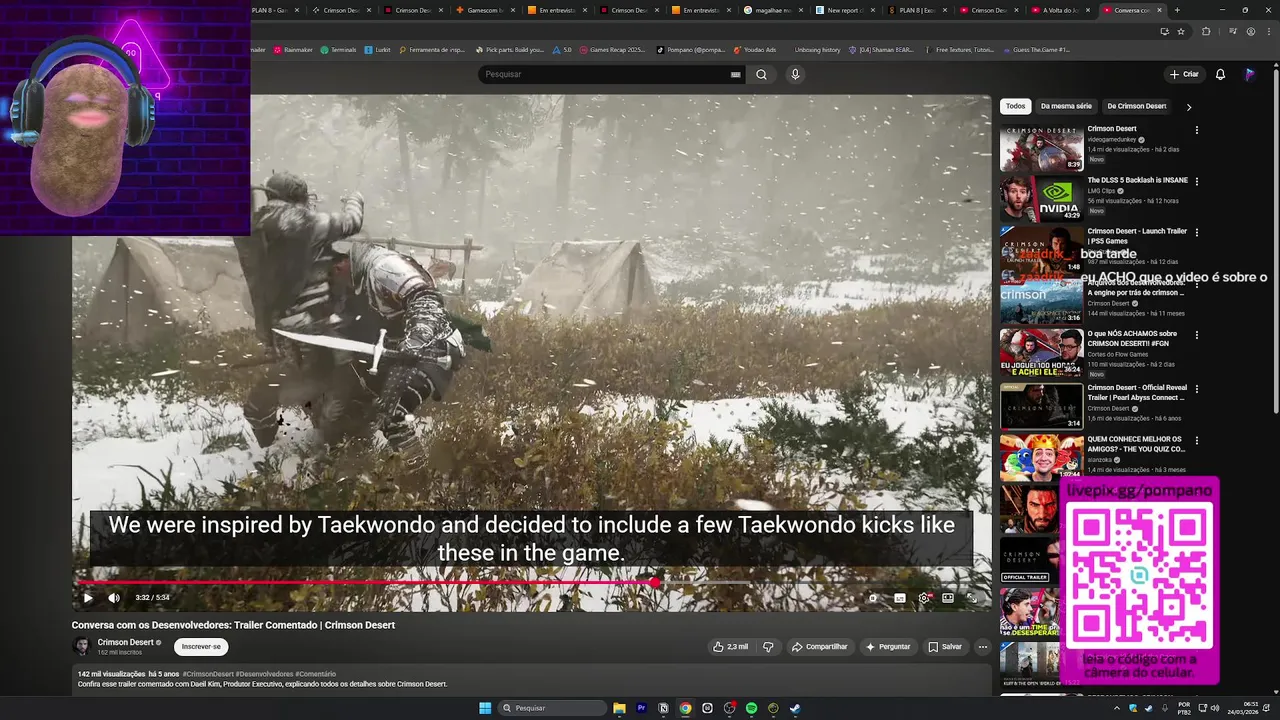Mute the video with the speaker icon
The image size is (1280, 720).
[114, 598]
